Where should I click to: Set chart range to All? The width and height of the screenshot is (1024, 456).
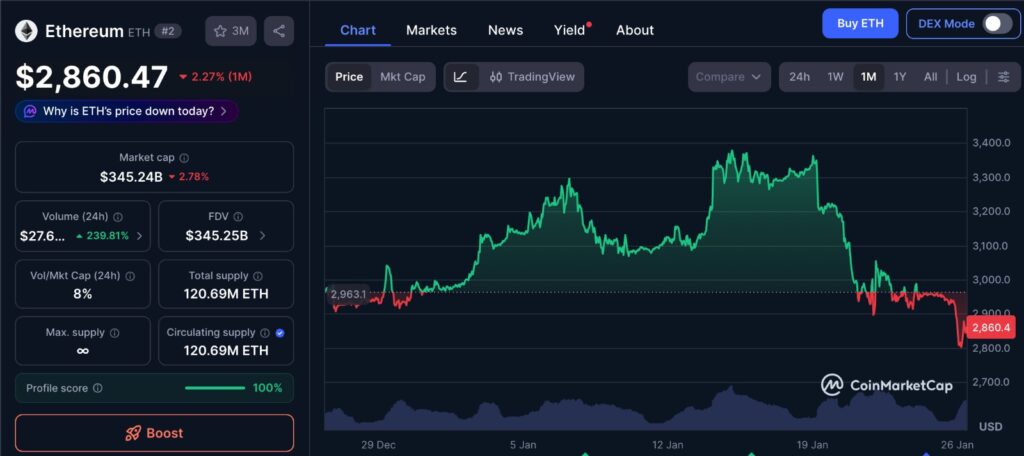[x=931, y=77]
